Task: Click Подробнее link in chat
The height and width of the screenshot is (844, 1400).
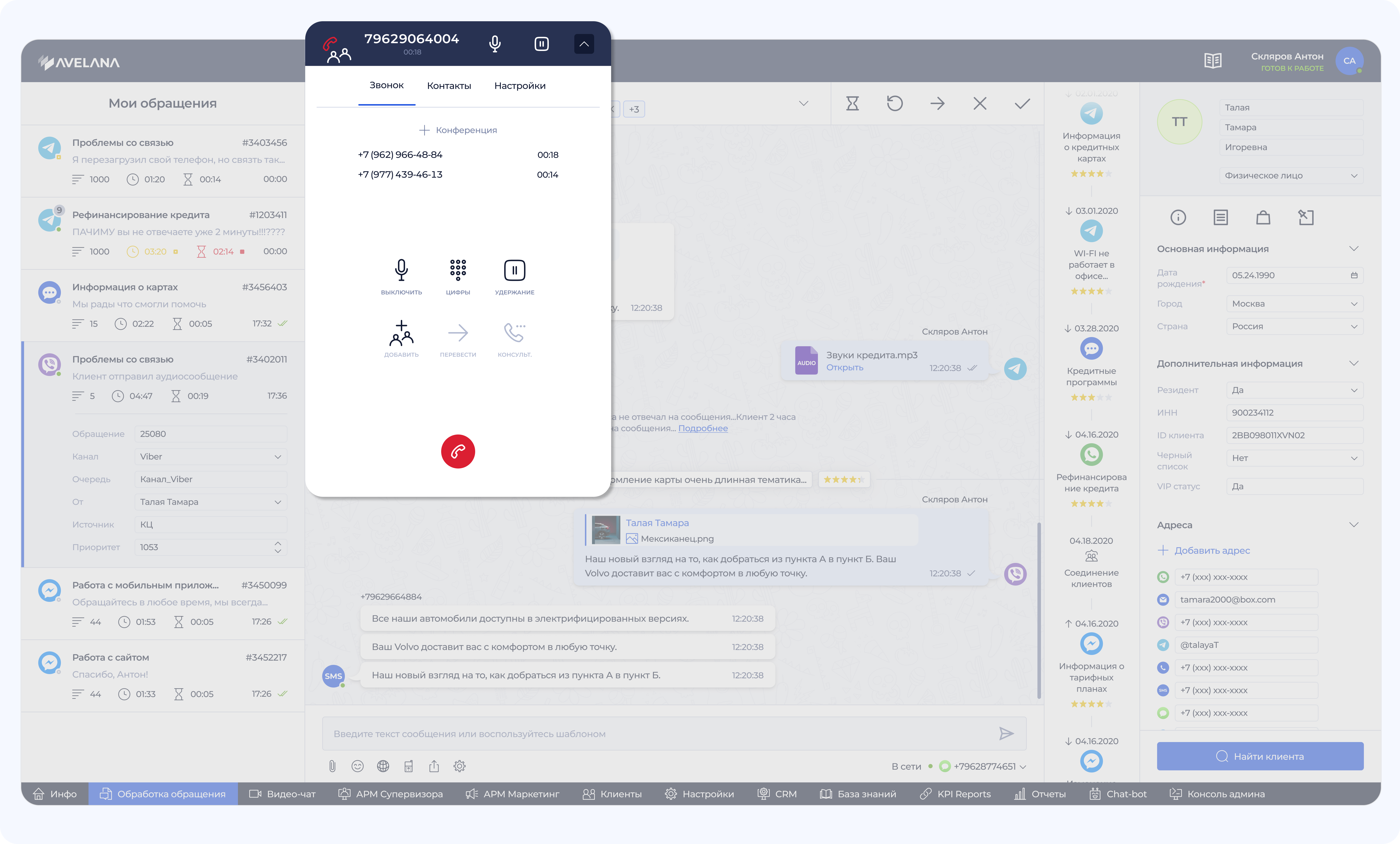Action: pos(703,428)
